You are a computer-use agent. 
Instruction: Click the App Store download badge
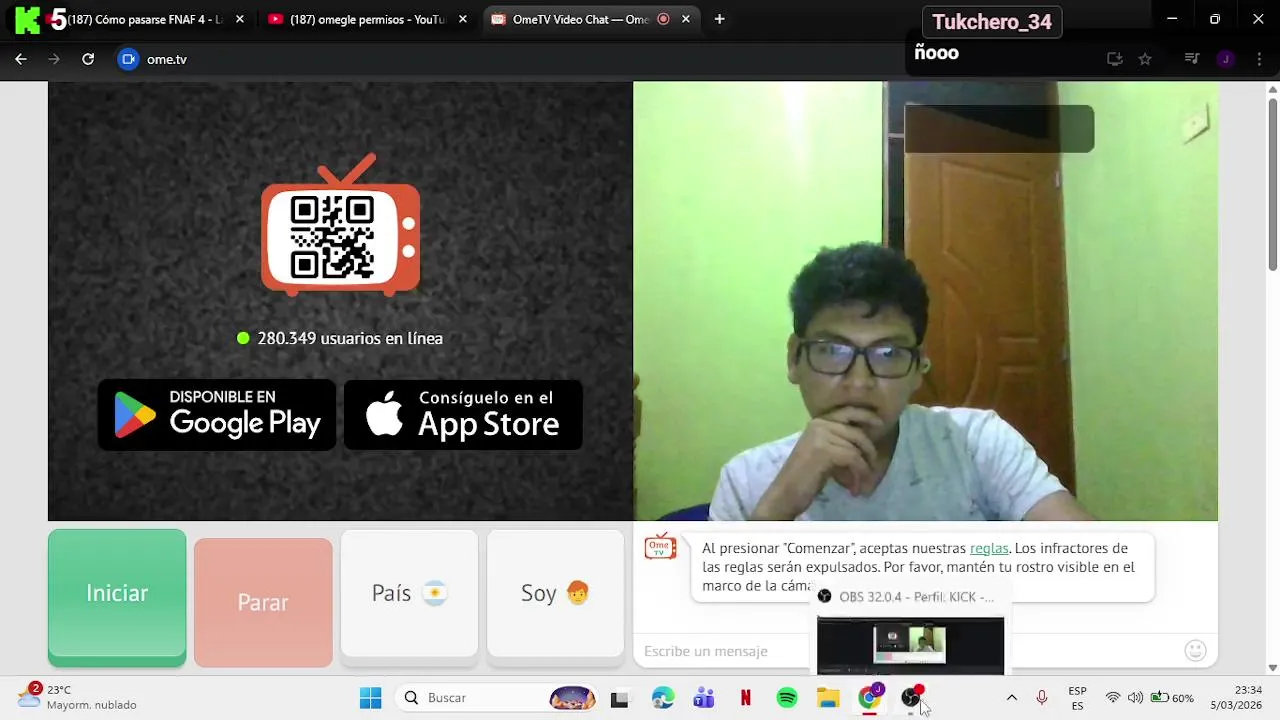pos(463,414)
